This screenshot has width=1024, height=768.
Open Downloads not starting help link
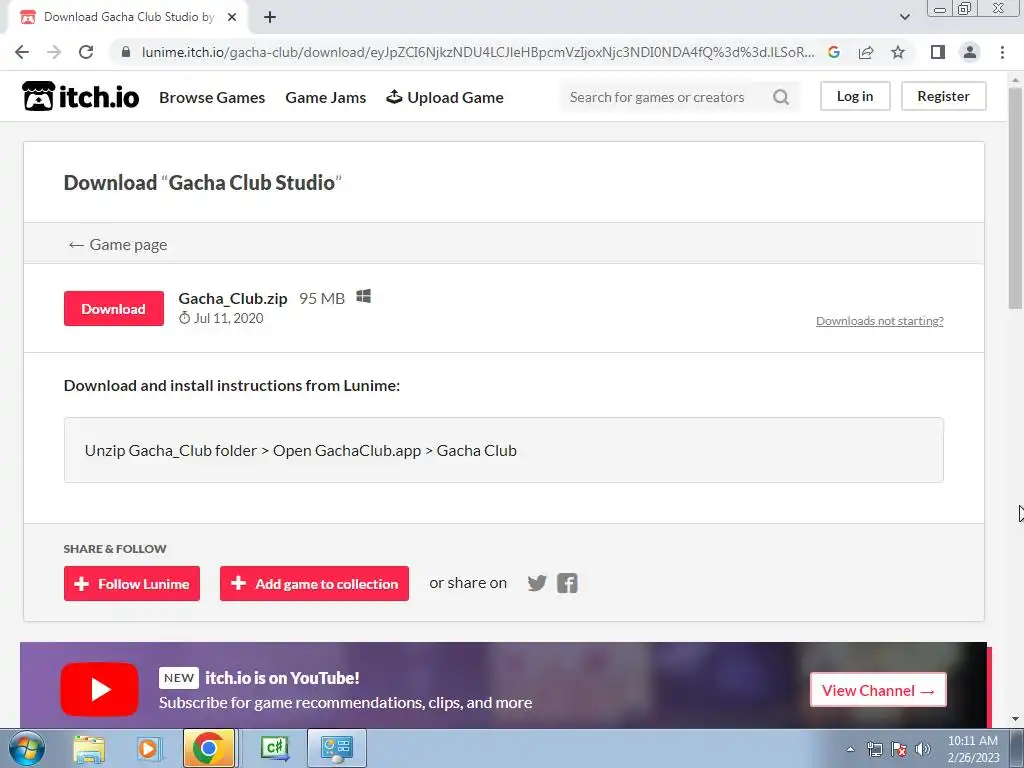tap(879, 321)
